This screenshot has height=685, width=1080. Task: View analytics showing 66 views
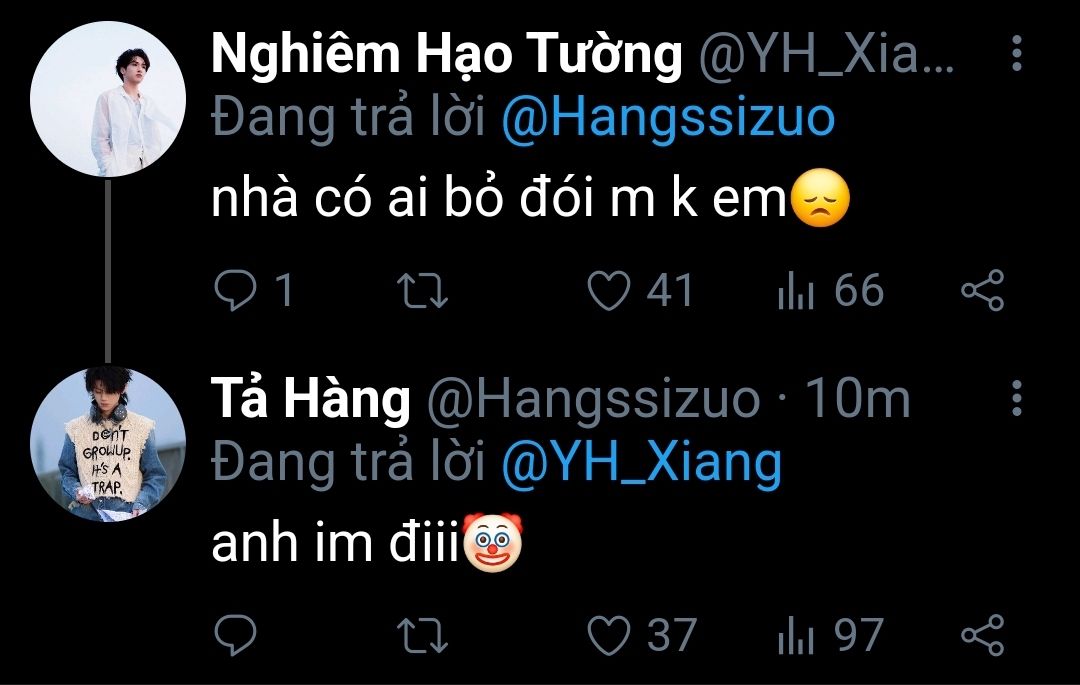point(795,291)
